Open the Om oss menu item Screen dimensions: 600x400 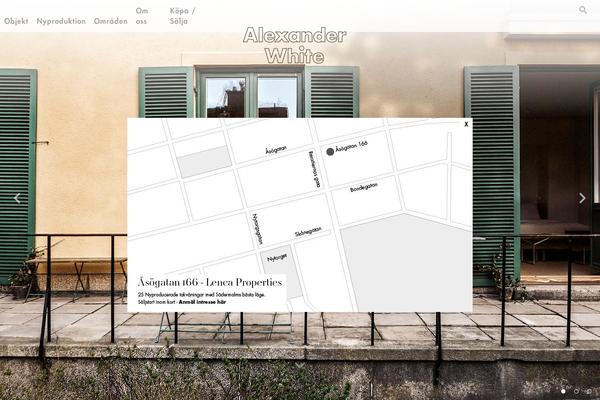coord(142,16)
